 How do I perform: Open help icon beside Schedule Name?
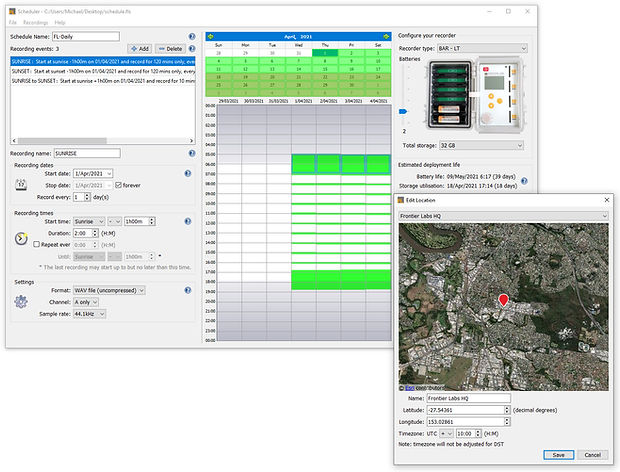(192, 36)
